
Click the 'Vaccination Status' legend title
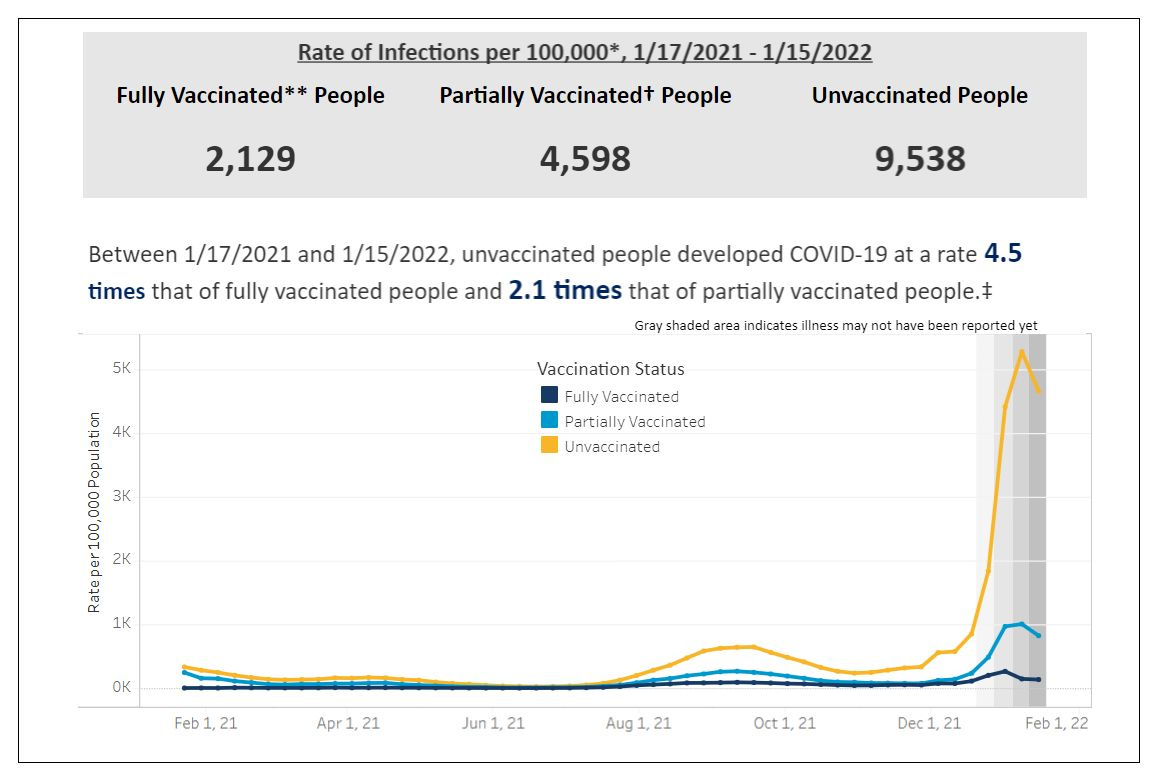[x=611, y=369]
